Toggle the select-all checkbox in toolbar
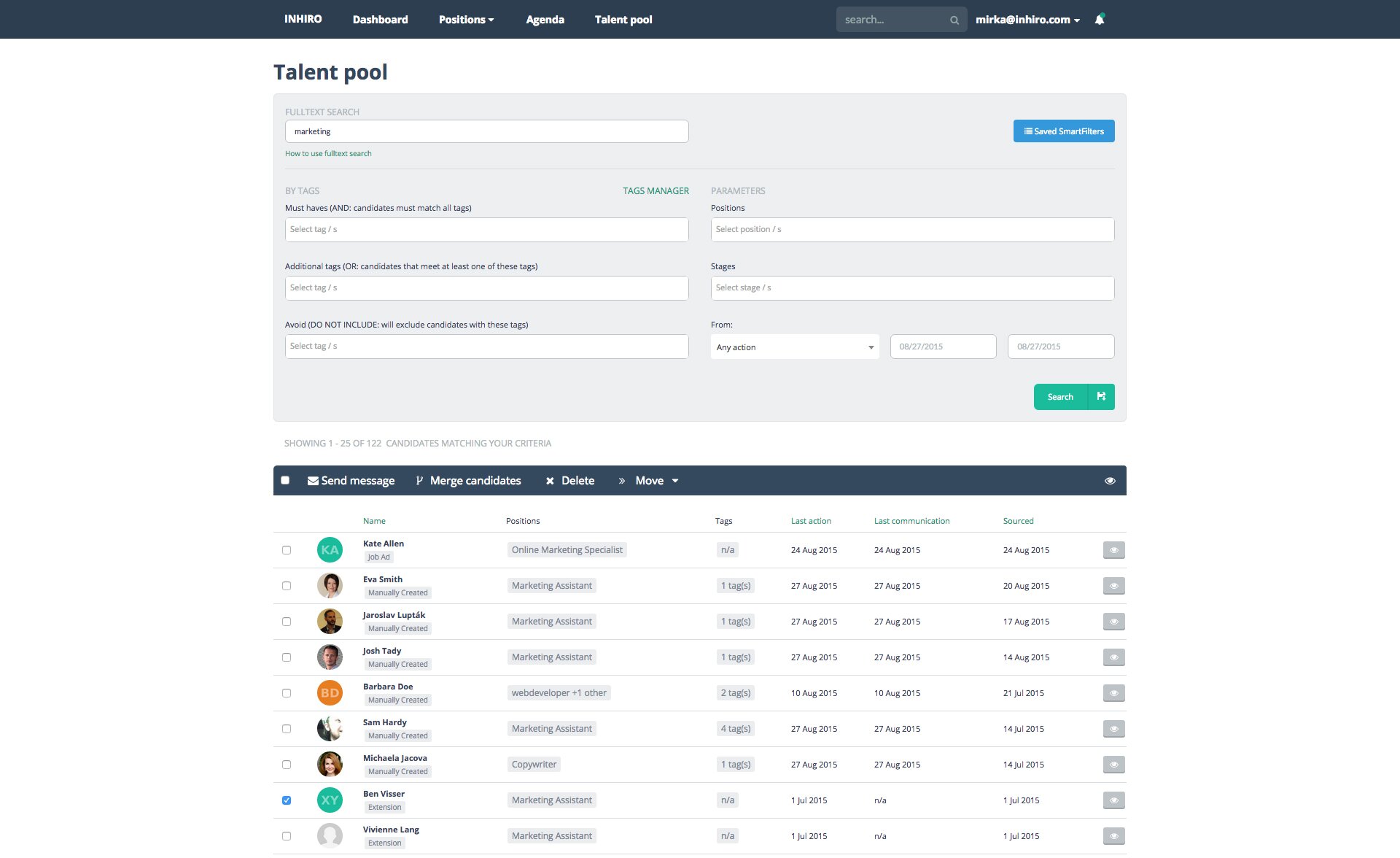 pos(285,480)
